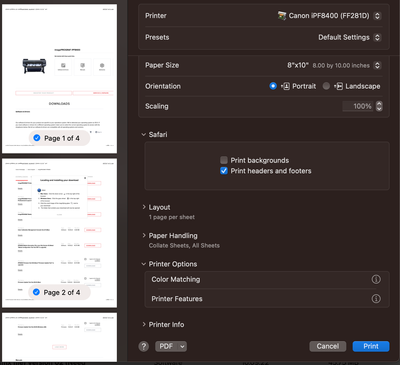Select the page 2 preview thumbnail

[59, 233]
